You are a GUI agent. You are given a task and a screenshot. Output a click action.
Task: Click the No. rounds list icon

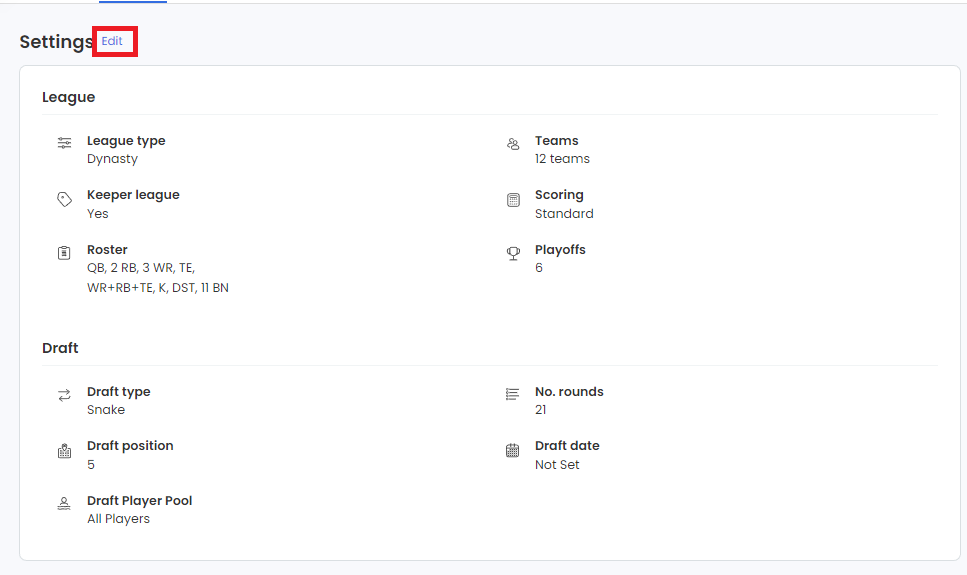coord(513,395)
